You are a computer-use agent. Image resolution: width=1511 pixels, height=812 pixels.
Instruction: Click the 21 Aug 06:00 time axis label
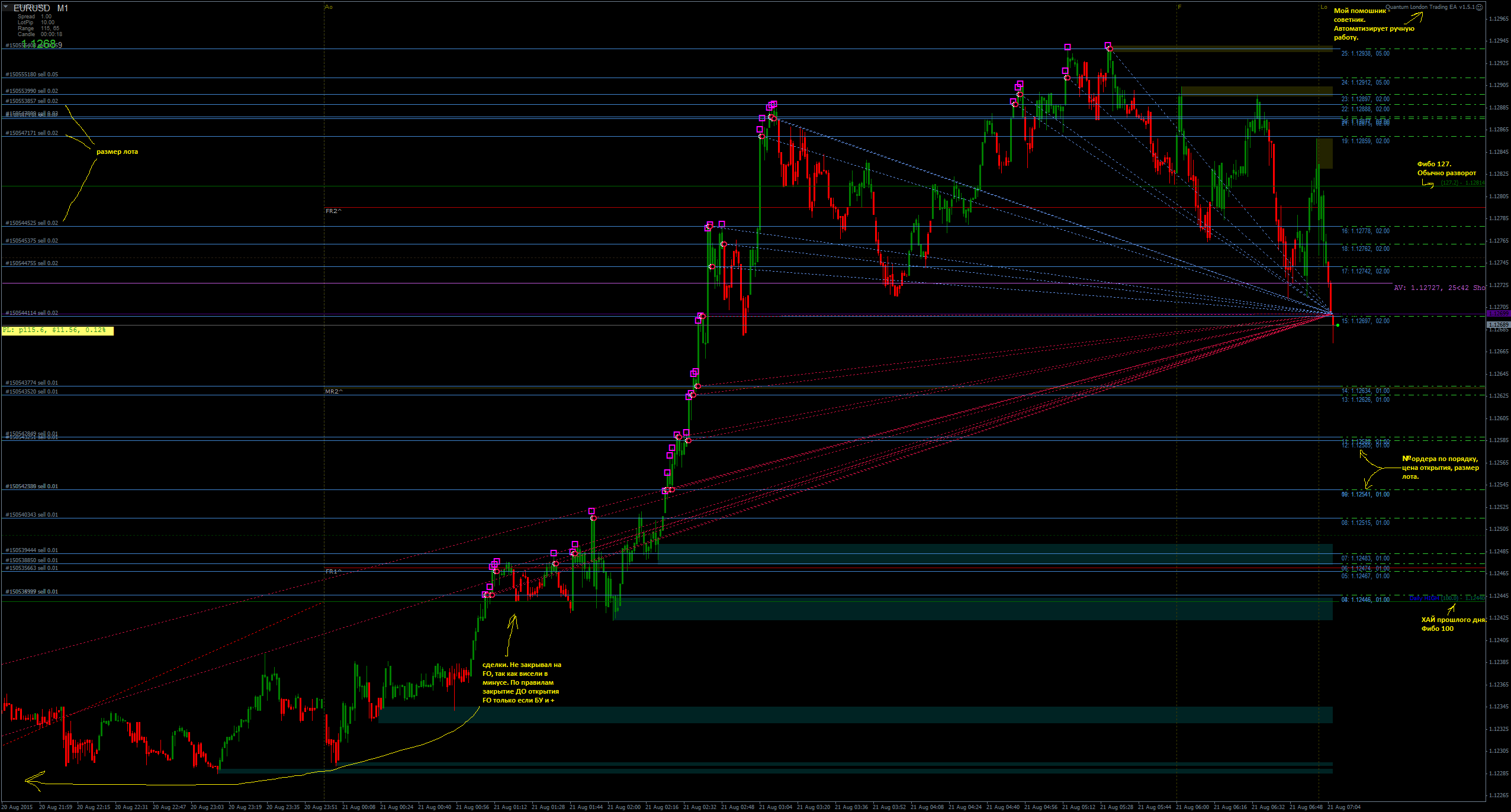point(1192,807)
